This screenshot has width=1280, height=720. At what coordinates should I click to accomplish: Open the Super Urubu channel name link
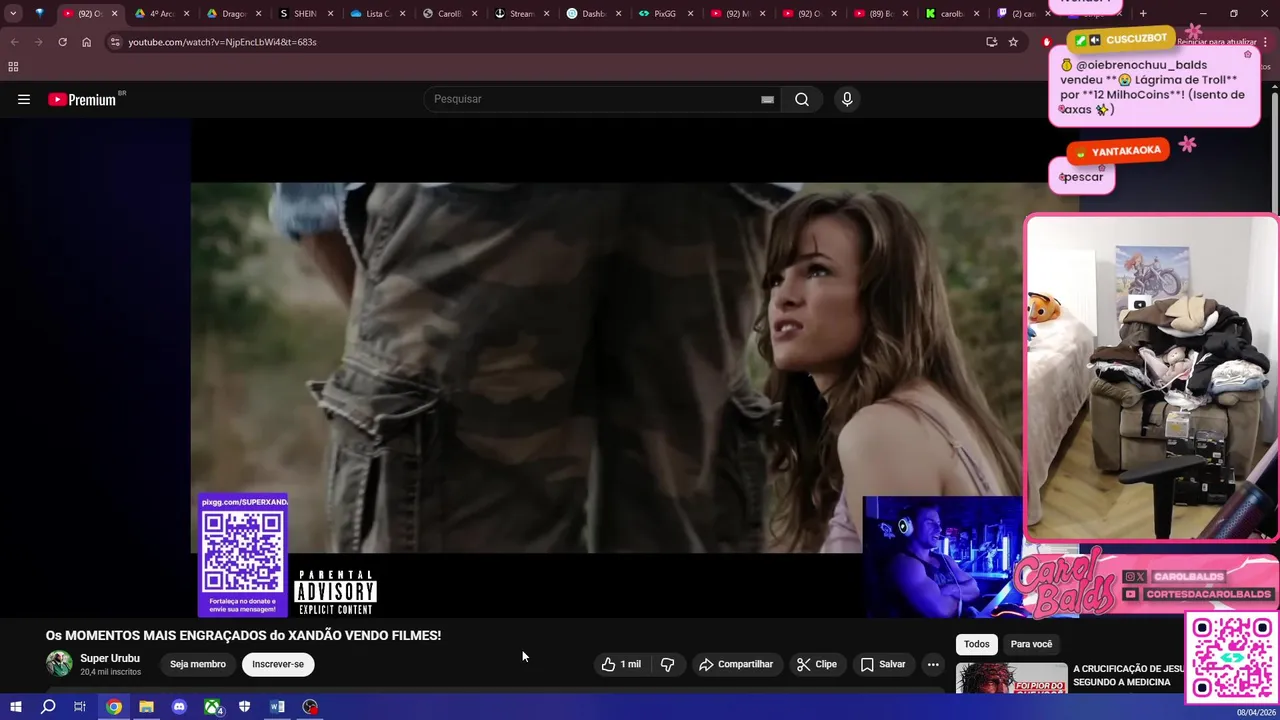(x=110, y=658)
